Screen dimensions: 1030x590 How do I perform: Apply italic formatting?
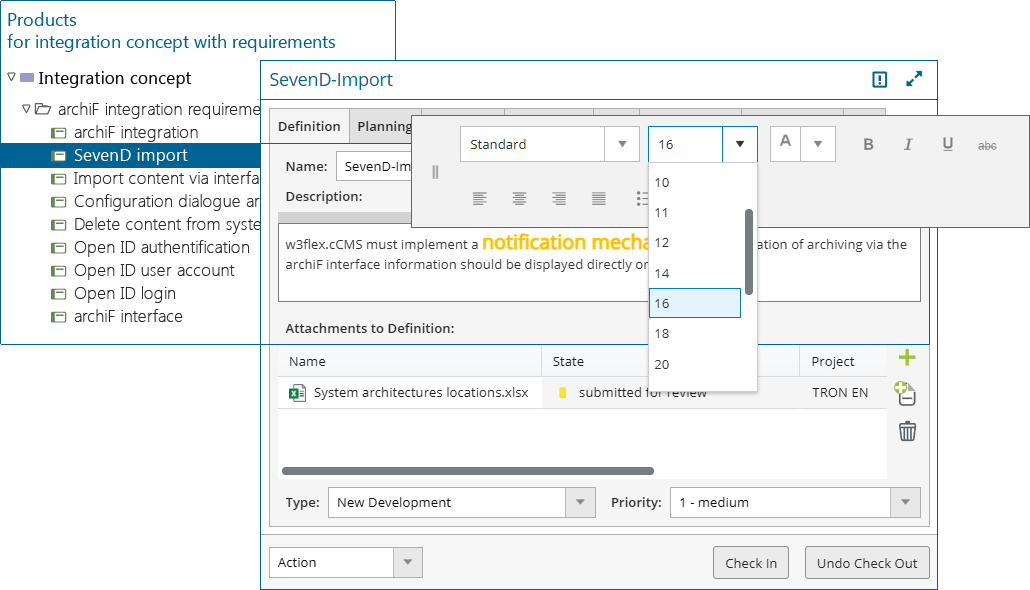pyautogui.click(x=908, y=145)
